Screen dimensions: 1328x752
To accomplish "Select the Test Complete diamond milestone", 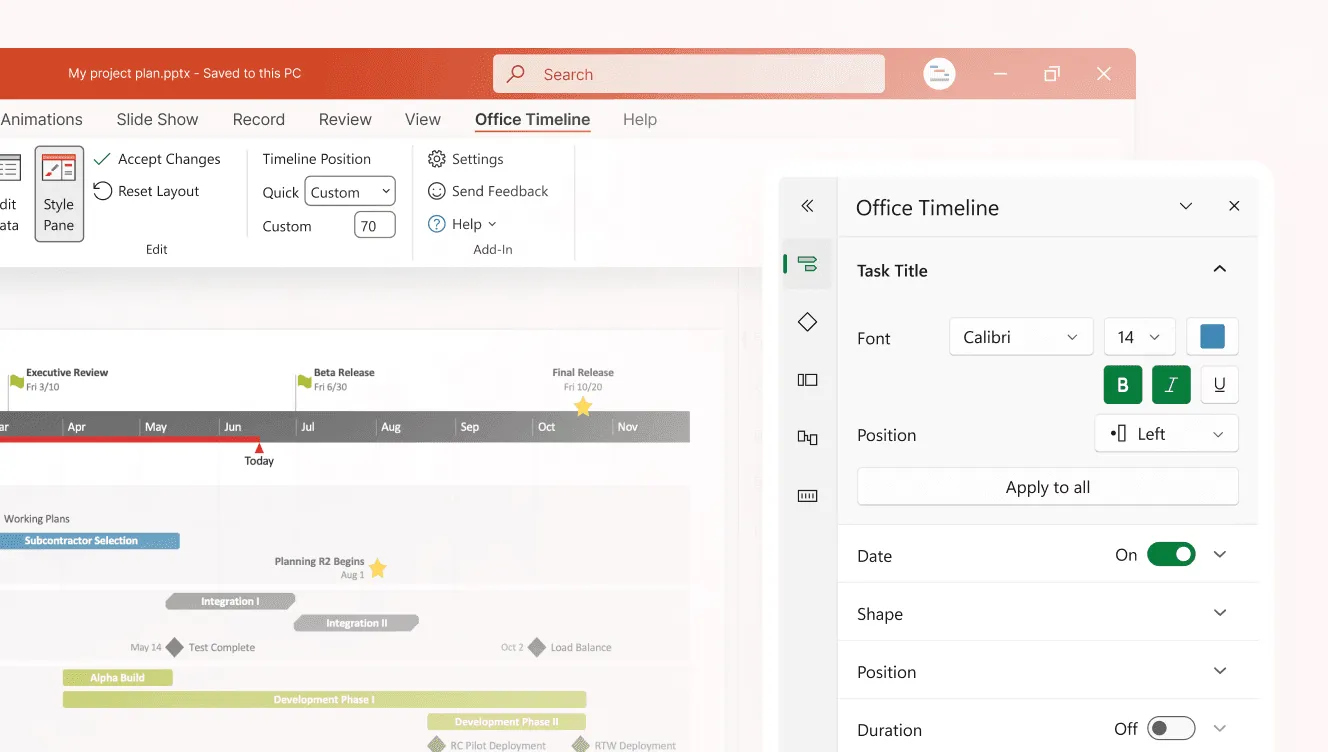I will [x=174, y=647].
